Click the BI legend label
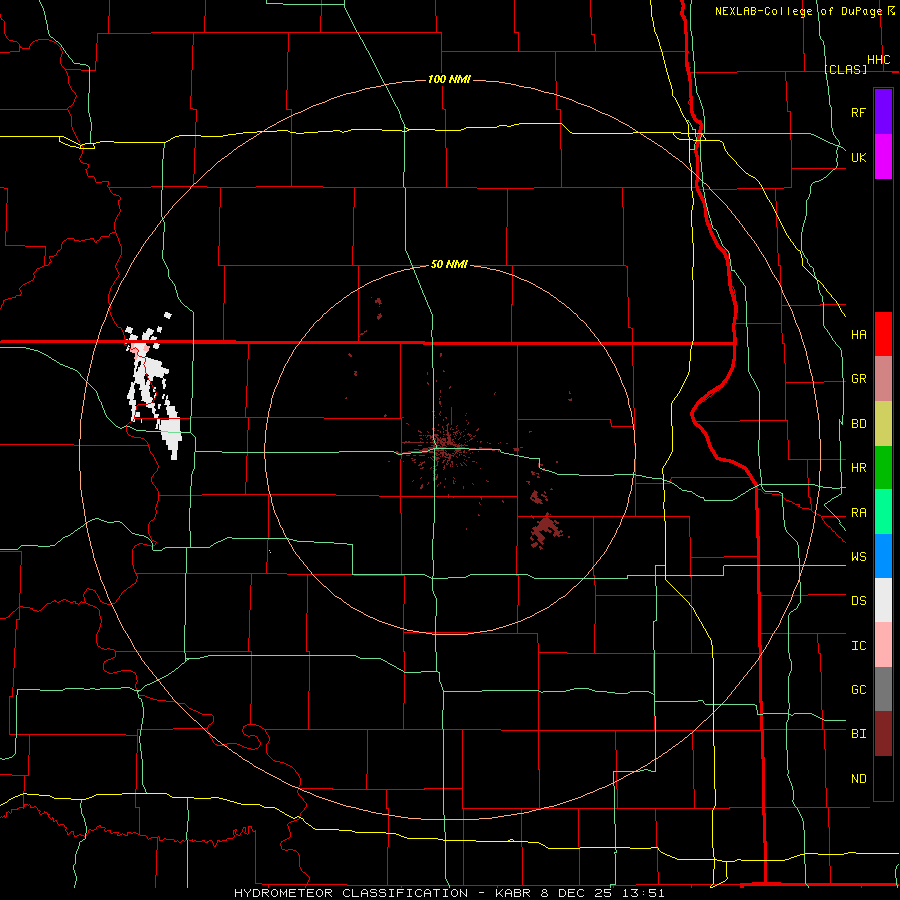900x900 pixels. coord(858,734)
